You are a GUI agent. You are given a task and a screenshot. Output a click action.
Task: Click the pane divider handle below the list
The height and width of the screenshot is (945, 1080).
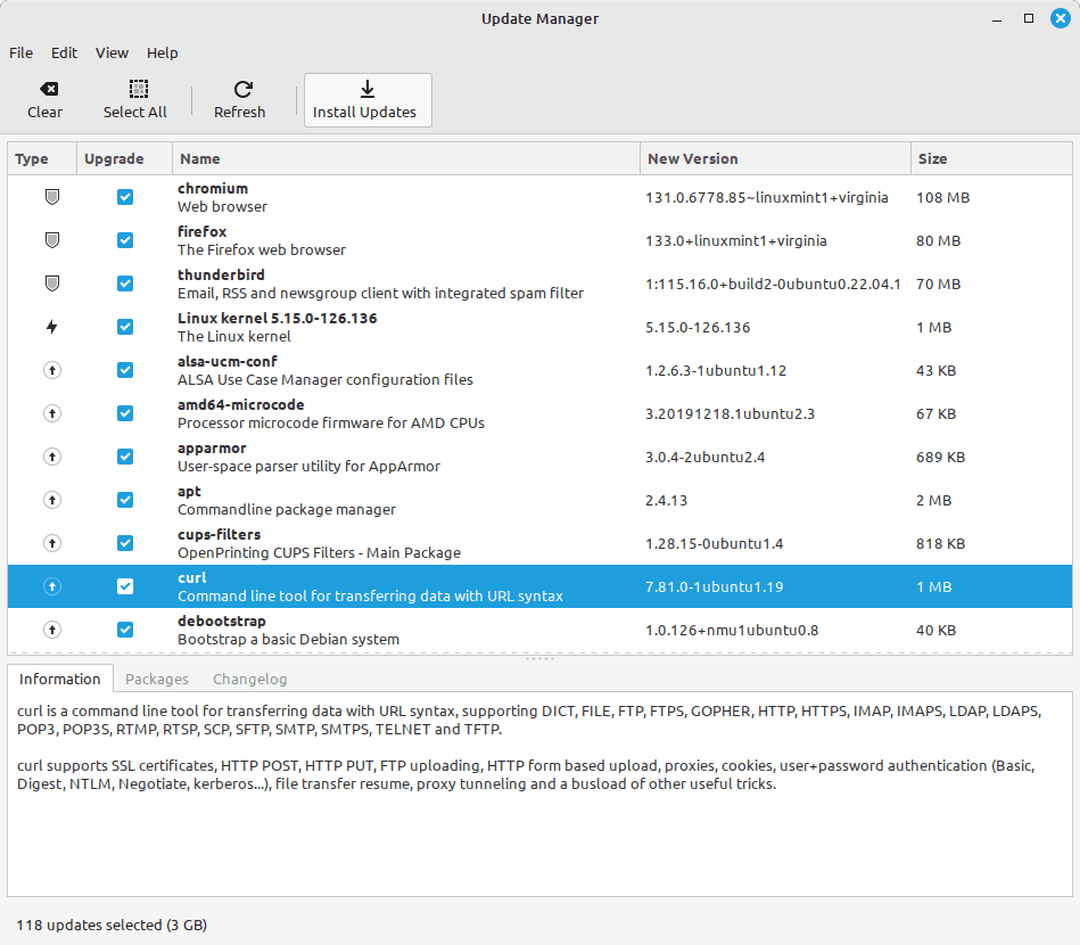[x=540, y=658]
